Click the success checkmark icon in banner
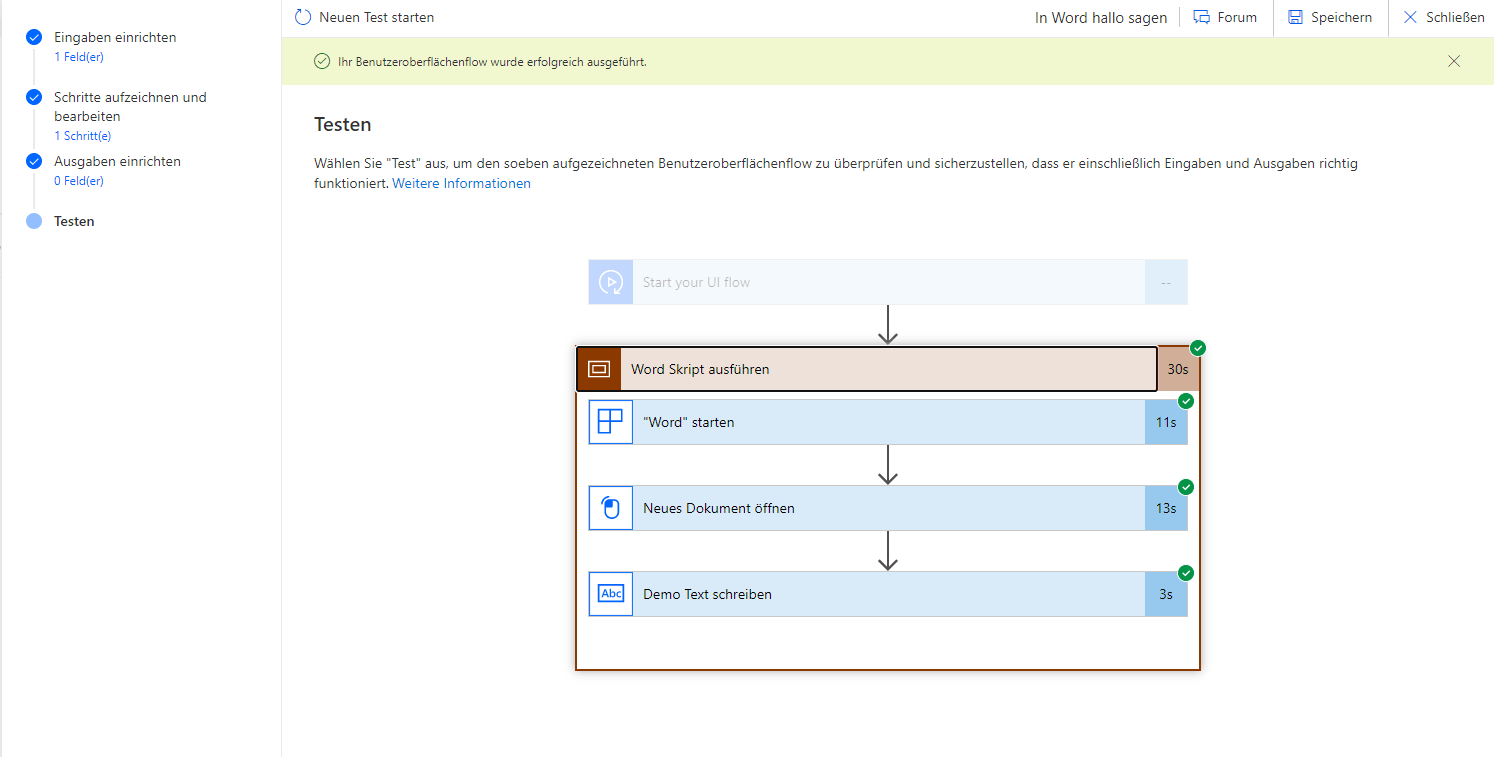 [322, 61]
